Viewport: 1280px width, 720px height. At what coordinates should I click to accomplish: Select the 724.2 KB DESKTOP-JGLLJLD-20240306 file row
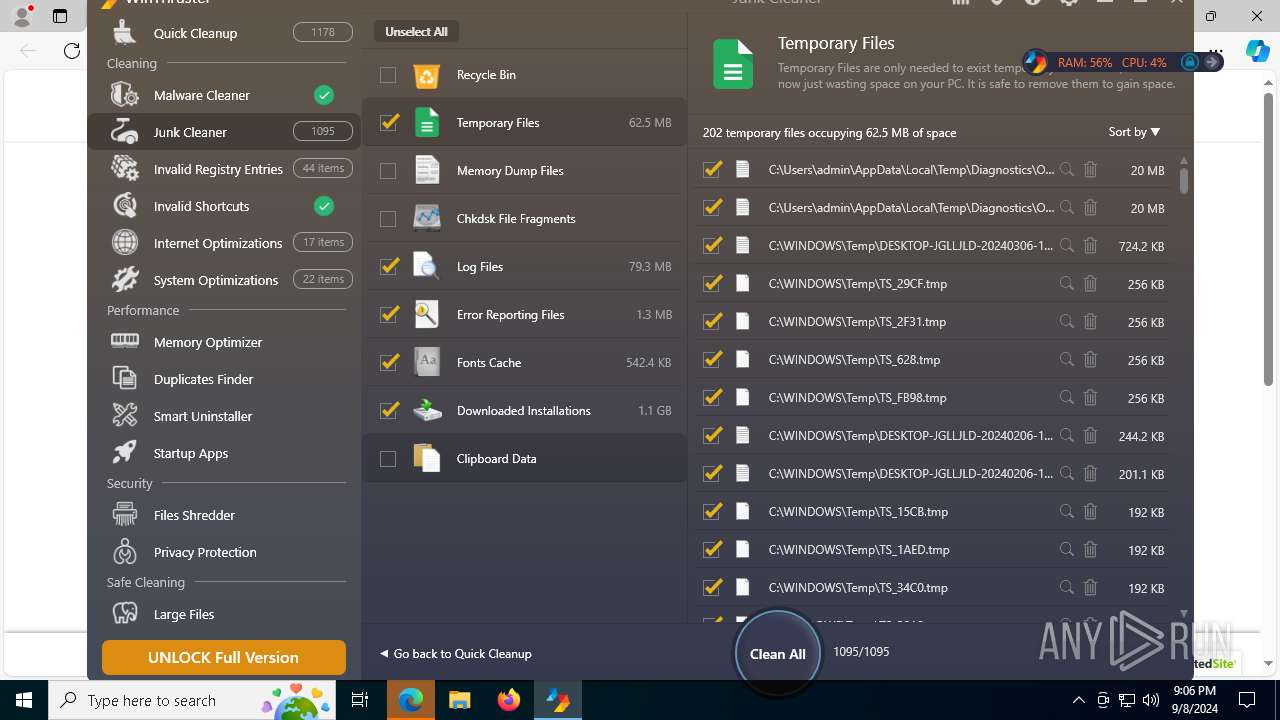[932, 245]
